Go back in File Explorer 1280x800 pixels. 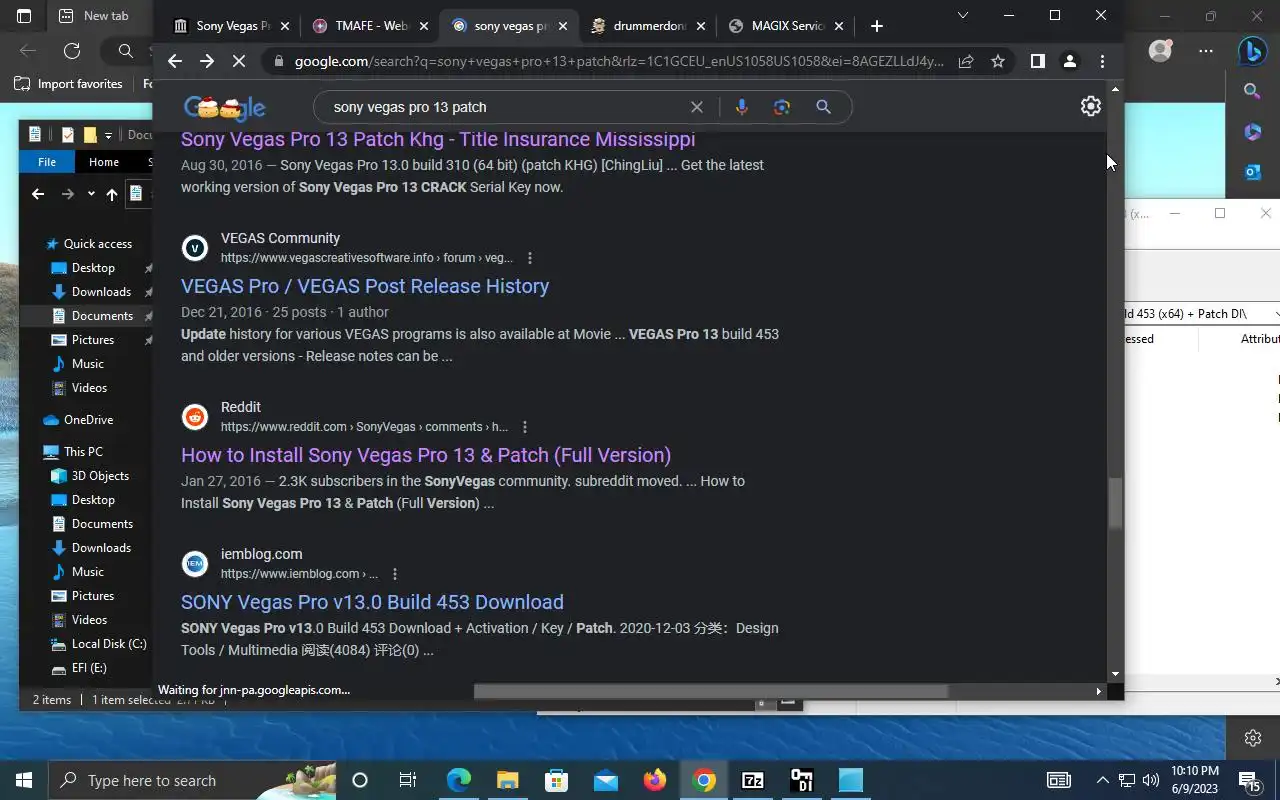point(38,194)
